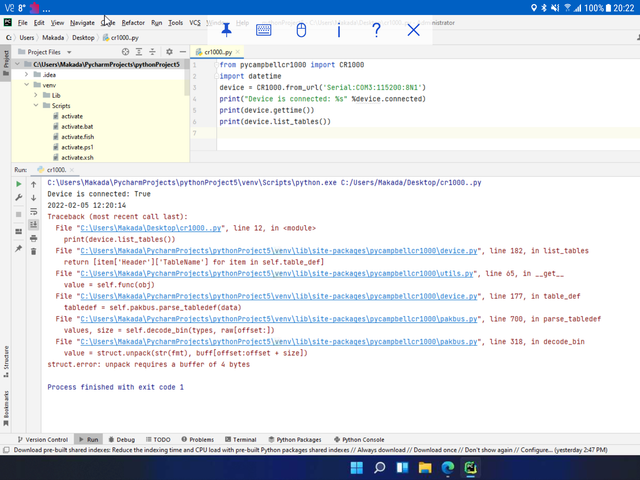
Task: Open Python Packages tool window
Action: tap(295, 440)
